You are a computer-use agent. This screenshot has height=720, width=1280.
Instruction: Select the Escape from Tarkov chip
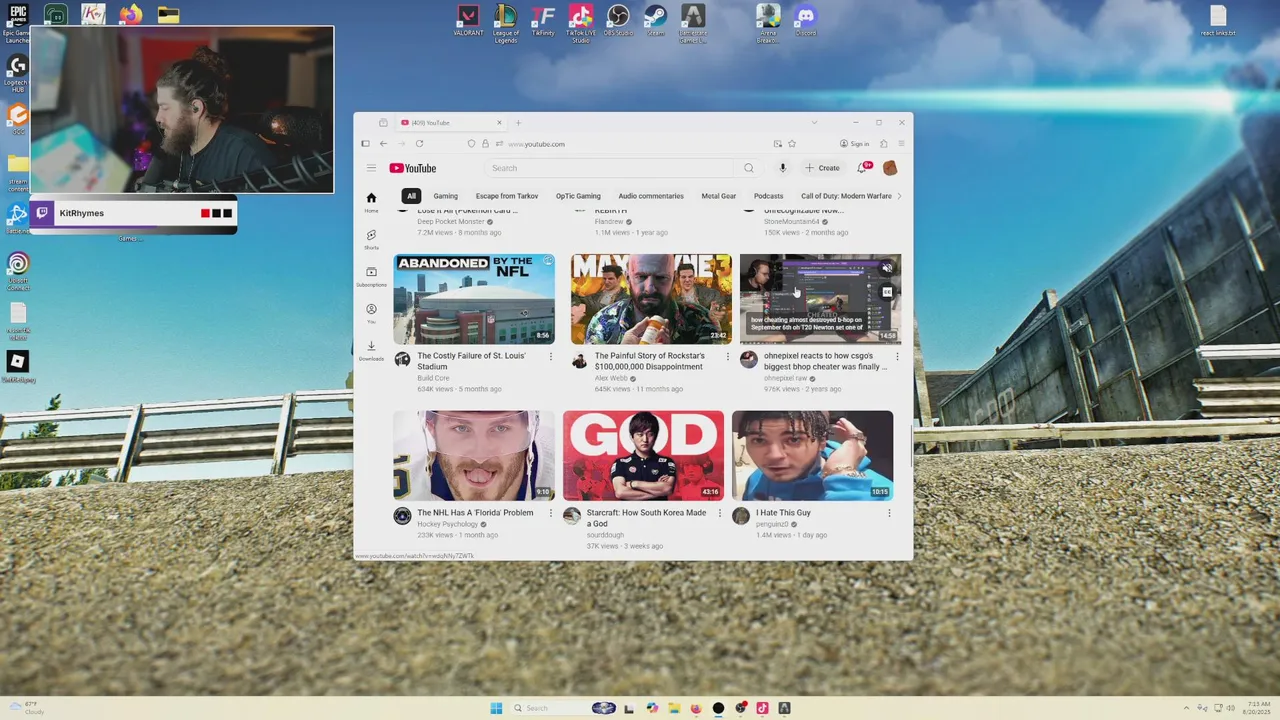click(507, 196)
